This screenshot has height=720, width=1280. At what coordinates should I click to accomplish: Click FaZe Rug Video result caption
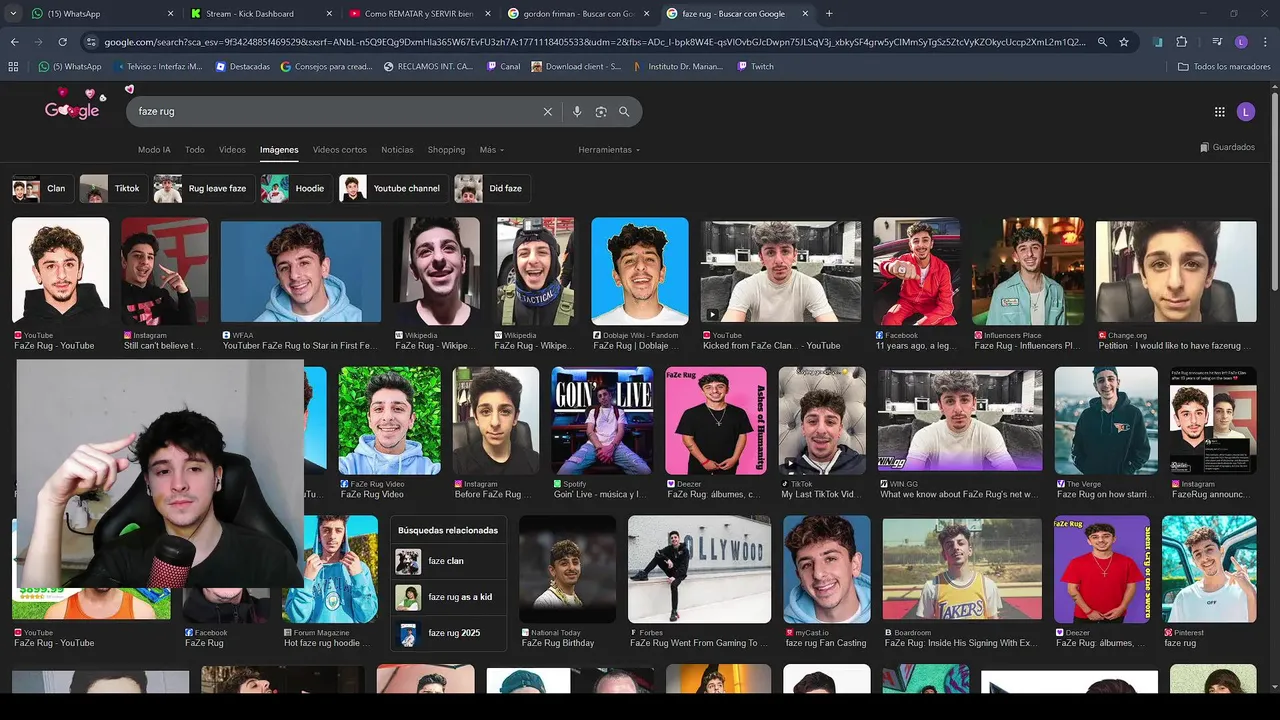click(x=372, y=494)
